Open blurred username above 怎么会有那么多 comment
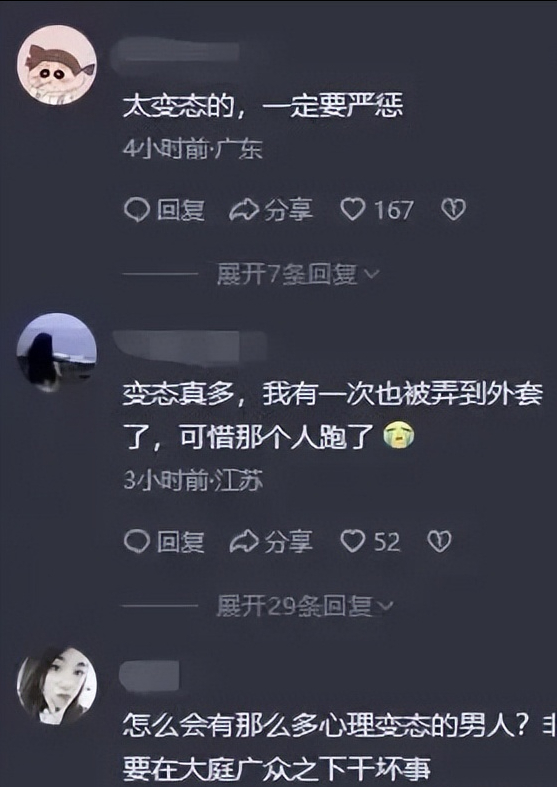 [x=149, y=675]
